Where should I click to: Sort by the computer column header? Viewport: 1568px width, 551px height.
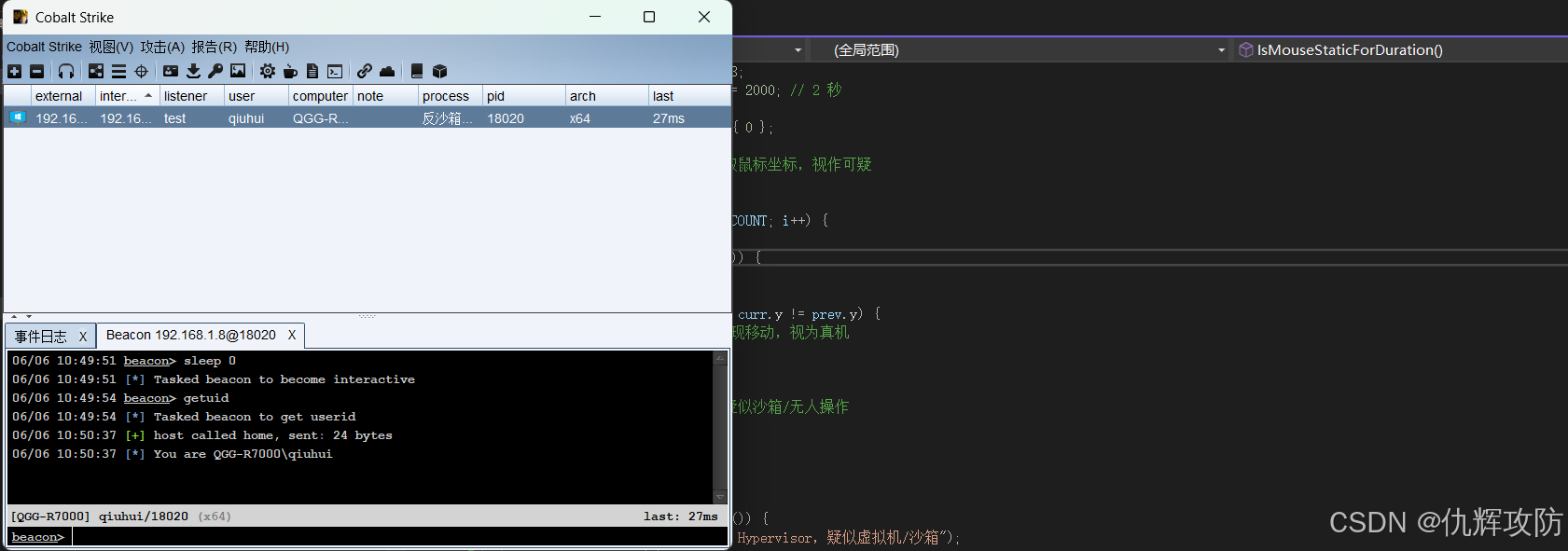coord(321,96)
